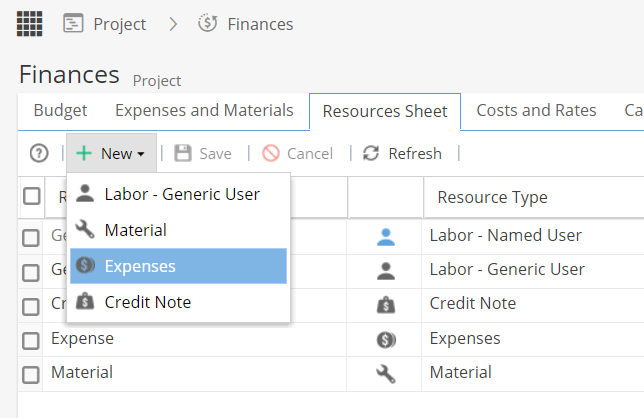This screenshot has height=418, width=644.
Task: Switch to the Budget tab
Action: click(60, 110)
